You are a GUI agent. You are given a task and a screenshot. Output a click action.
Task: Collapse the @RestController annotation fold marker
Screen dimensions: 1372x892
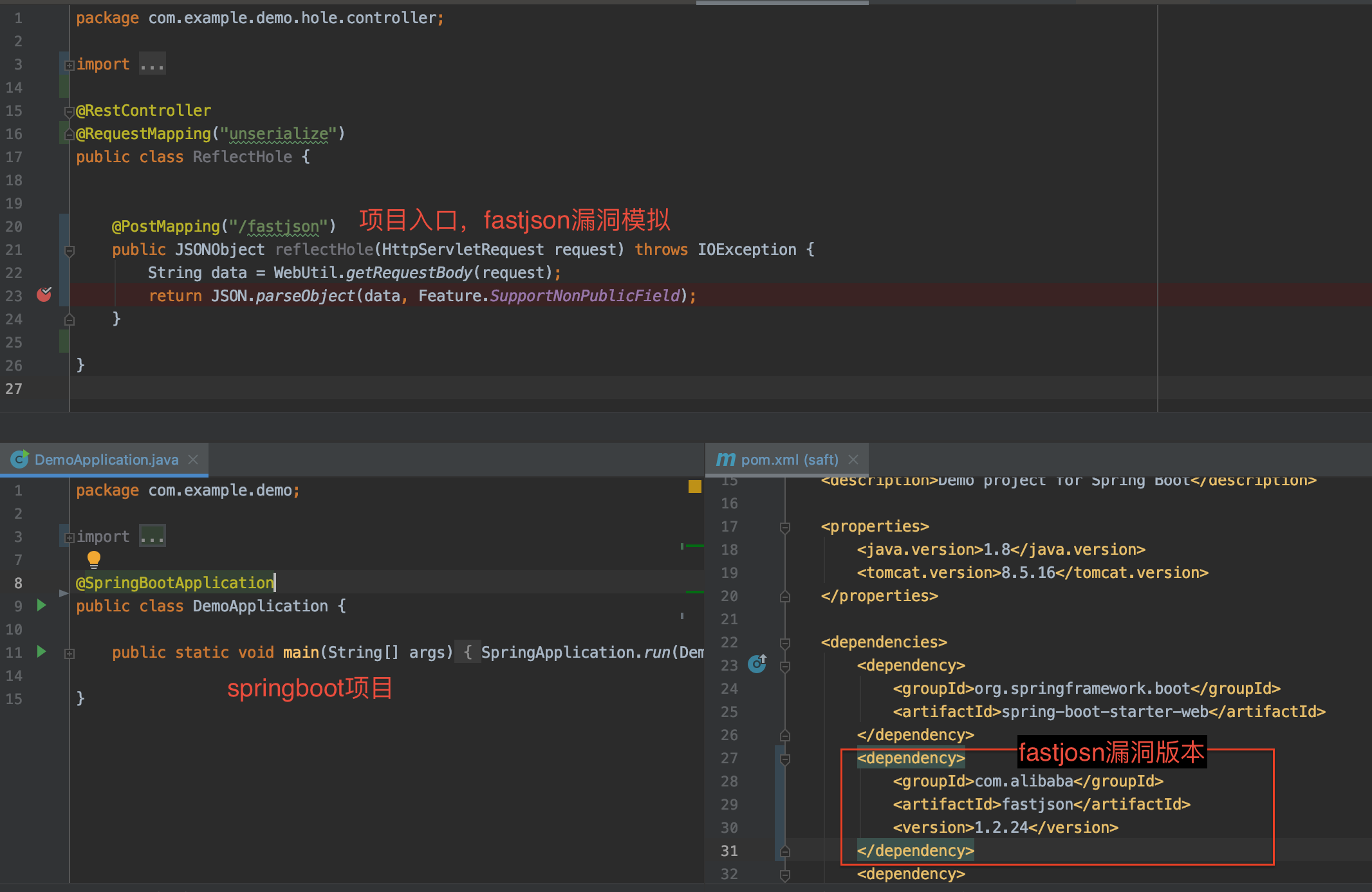coord(70,112)
